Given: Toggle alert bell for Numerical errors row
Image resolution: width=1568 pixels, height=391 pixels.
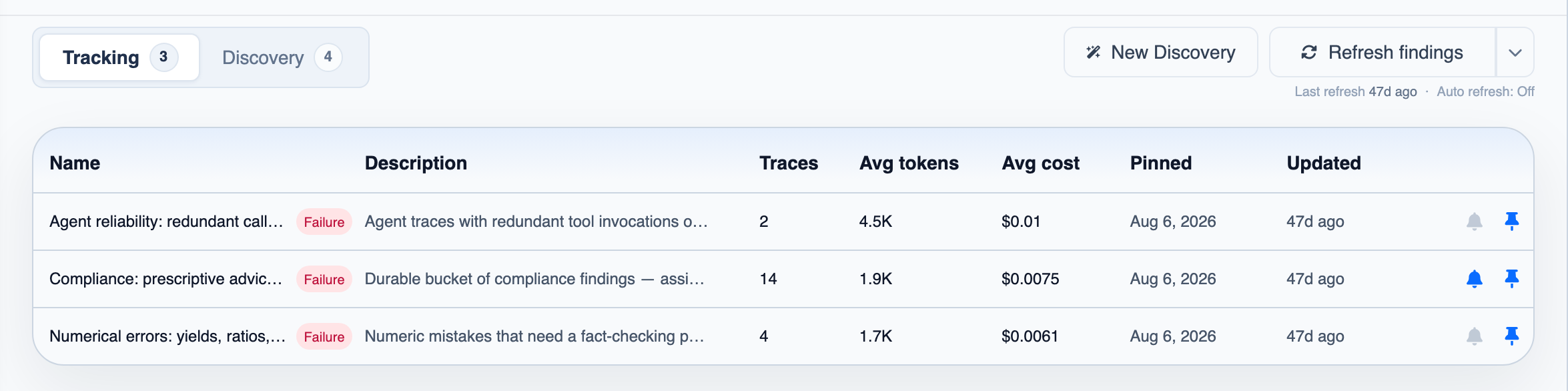Looking at the screenshot, I should tap(1475, 336).
